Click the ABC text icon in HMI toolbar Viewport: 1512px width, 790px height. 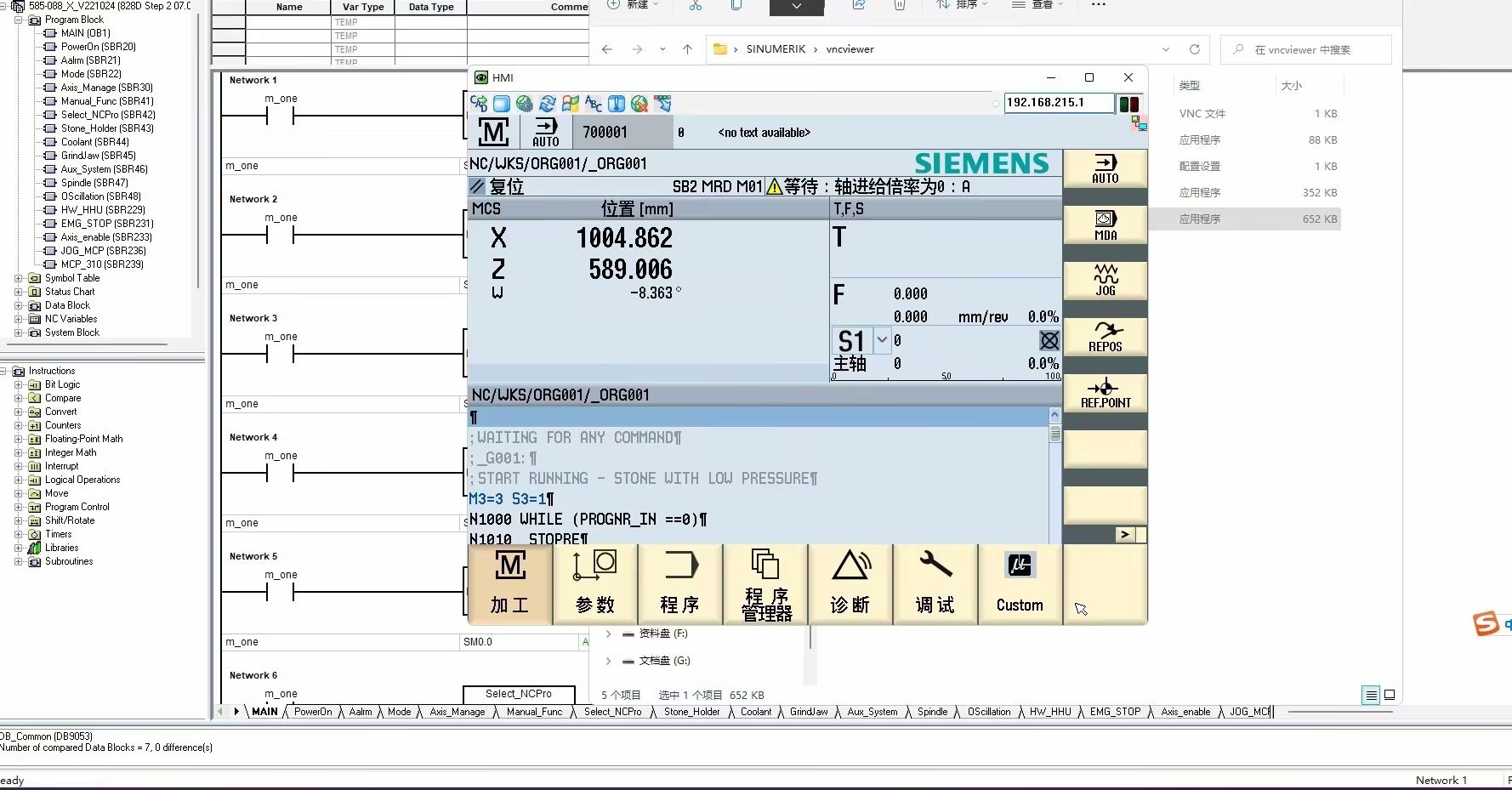click(594, 104)
